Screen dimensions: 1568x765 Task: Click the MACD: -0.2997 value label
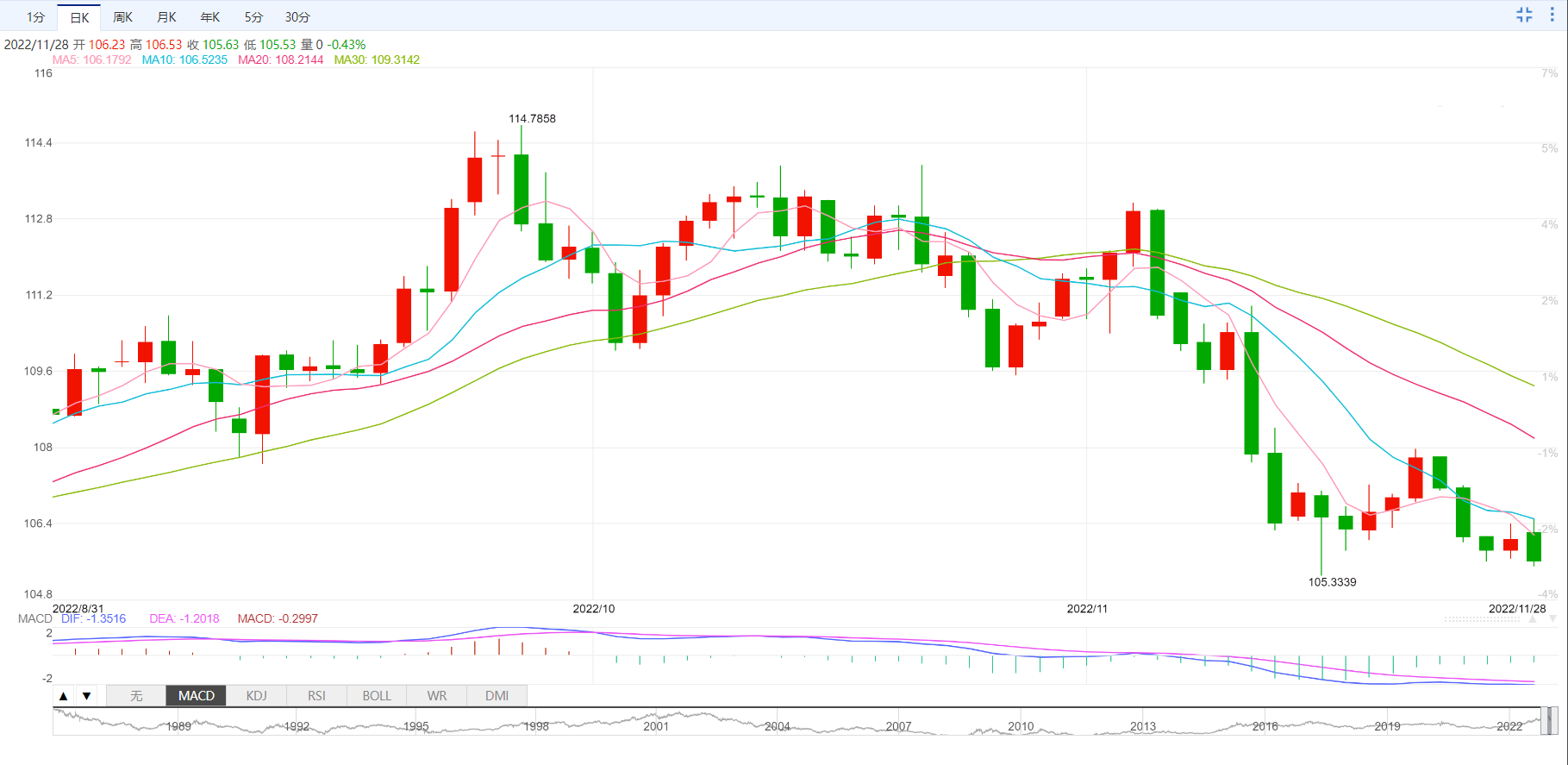point(278,618)
